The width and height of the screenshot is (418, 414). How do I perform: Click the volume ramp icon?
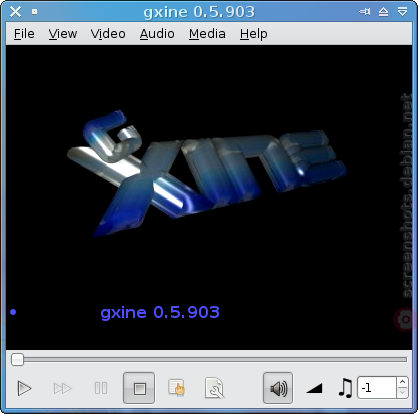pyautogui.click(x=314, y=388)
